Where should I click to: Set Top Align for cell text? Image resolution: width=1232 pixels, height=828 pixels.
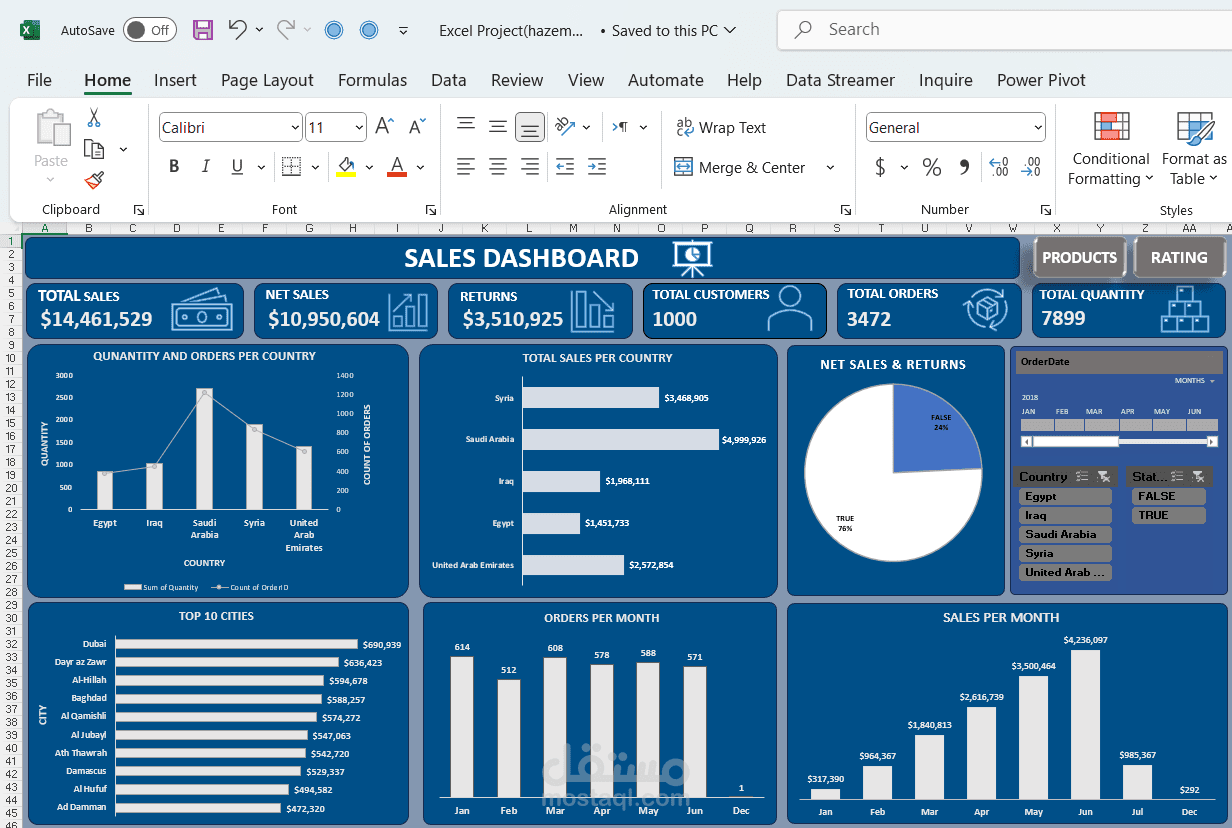(465, 125)
